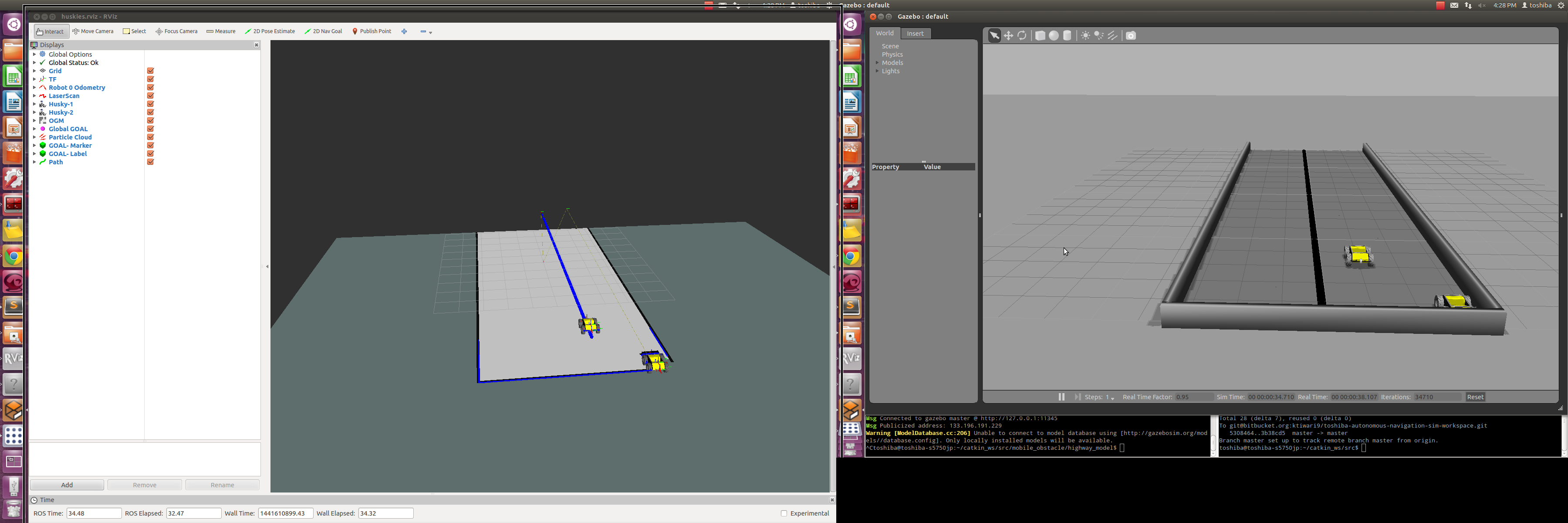
Task: Uncheck the GOAL- Marker display
Action: [150, 146]
